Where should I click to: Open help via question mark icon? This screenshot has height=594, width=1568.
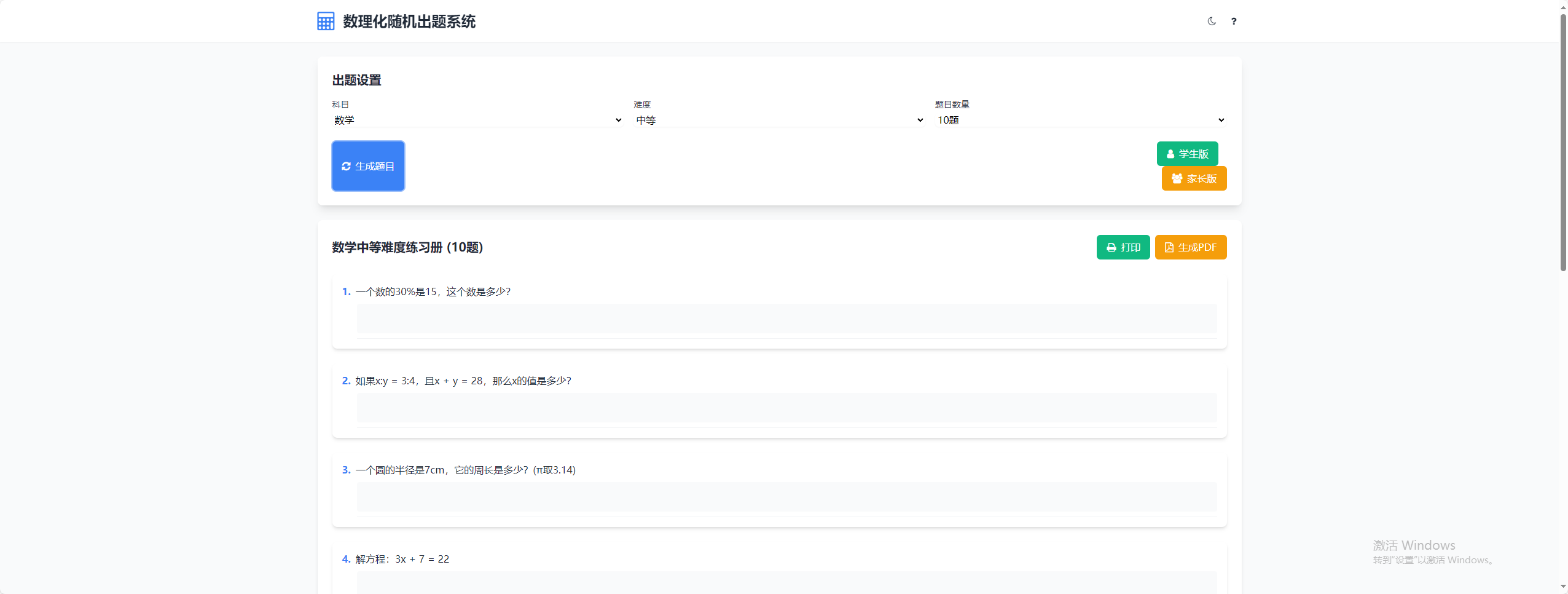point(1234,22)
